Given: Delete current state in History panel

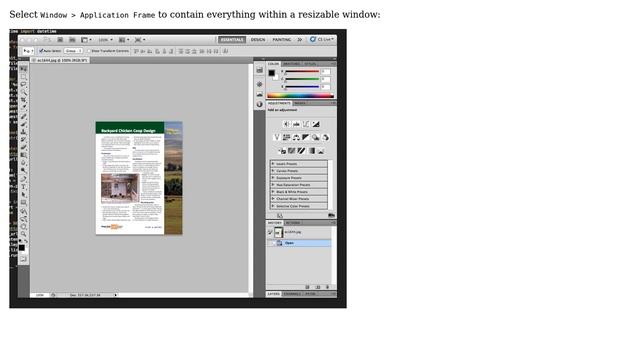Looking at the screenshot, I should (x=327, y=287).
